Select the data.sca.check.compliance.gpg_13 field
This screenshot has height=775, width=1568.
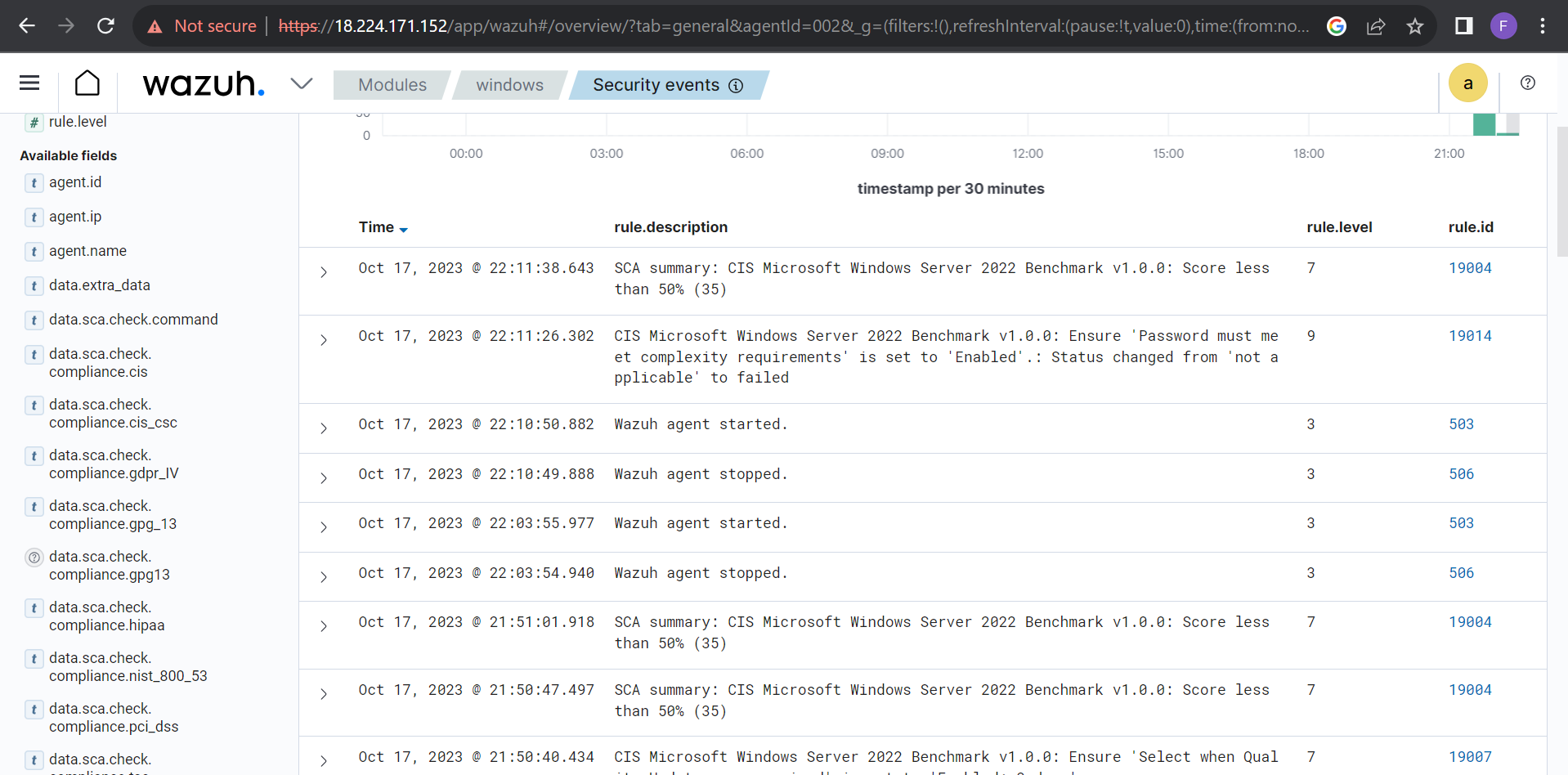click(113, 515)
